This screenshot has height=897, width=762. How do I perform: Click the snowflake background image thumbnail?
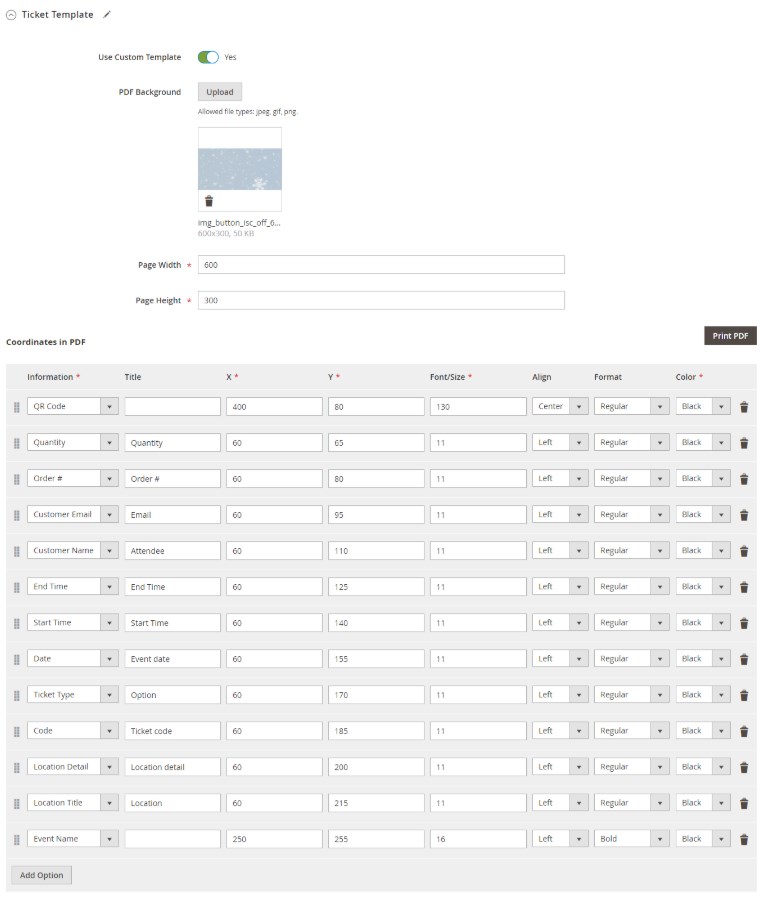240,168
